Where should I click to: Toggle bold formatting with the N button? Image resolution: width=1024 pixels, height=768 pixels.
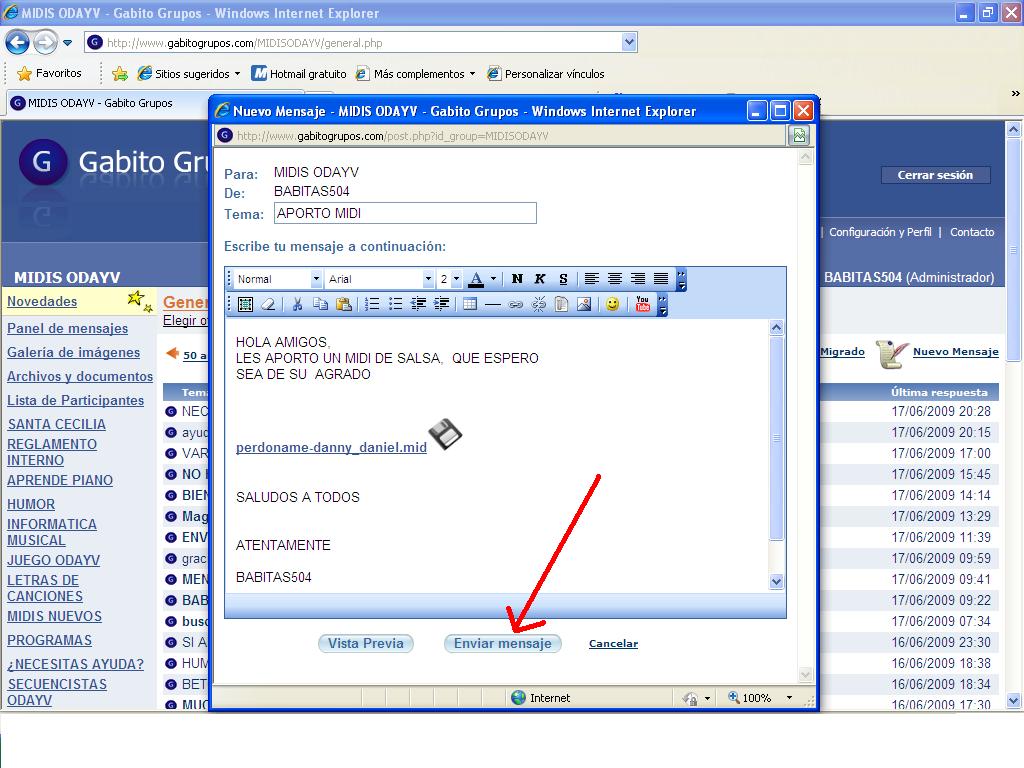pyautogui.click(x=517, y=279)
